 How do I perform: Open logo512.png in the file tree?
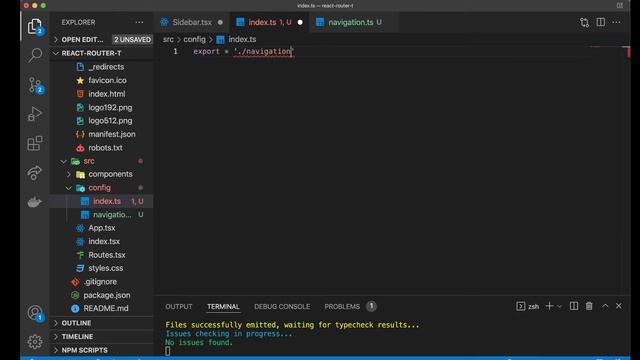110,121
